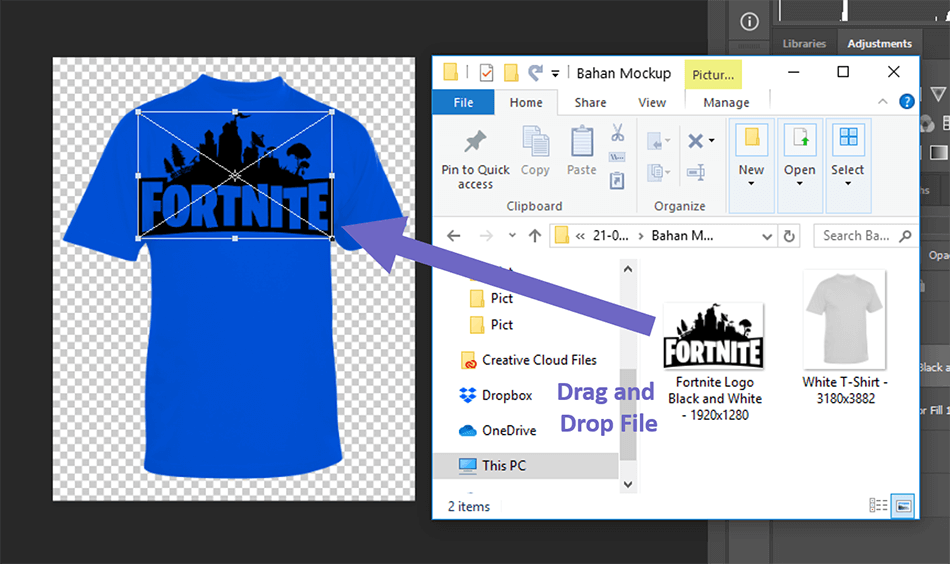
Task: Switch to Photoshop Libraries panel tab
Action: [804, 44]
